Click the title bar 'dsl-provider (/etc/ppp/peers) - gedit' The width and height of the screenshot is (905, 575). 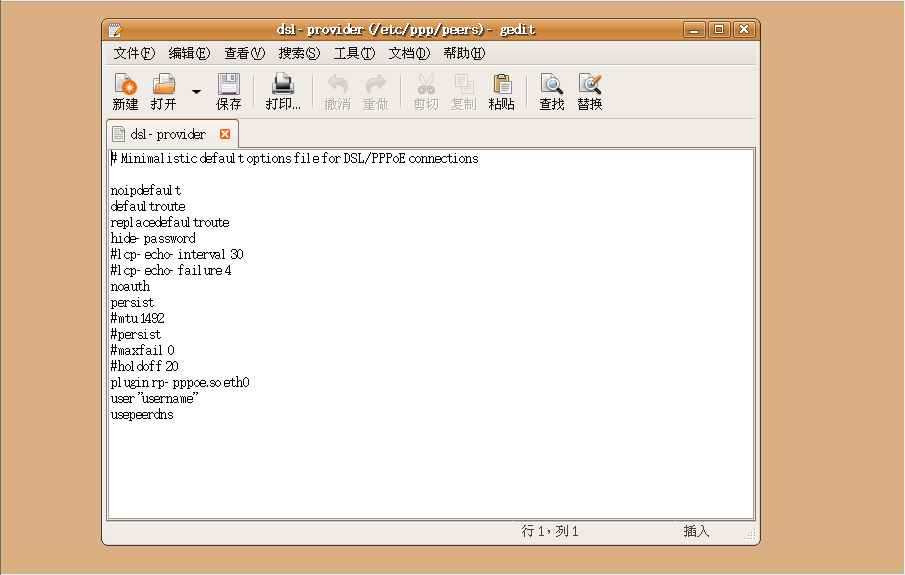point(406,29)
